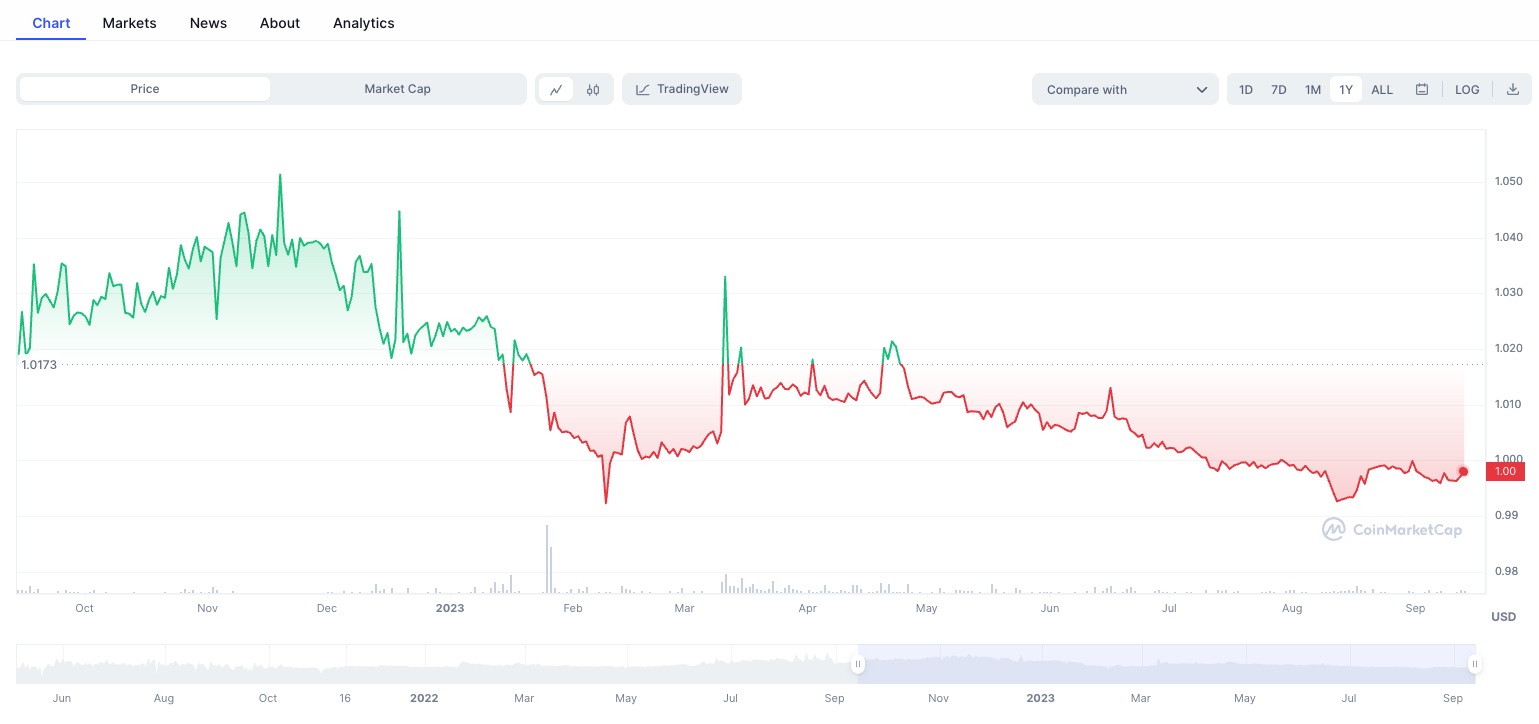Switch to the News tab
This screenshot has height=724, width=1539.
pyautogui.click(x=207, y=22)
